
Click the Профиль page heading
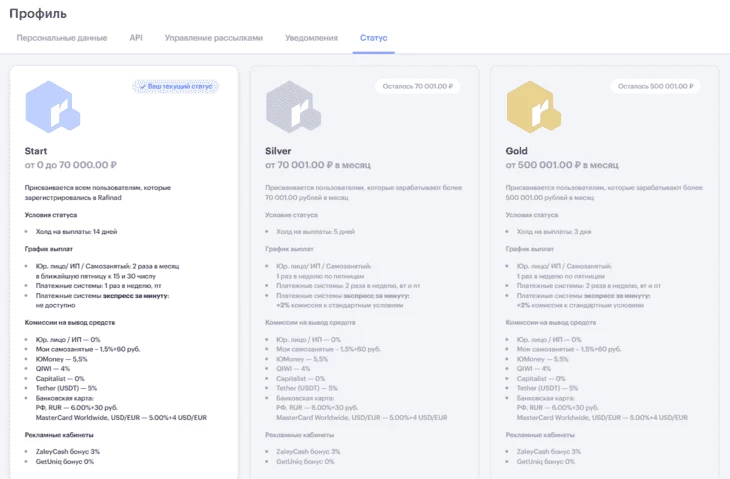click(x=38, y=13)
